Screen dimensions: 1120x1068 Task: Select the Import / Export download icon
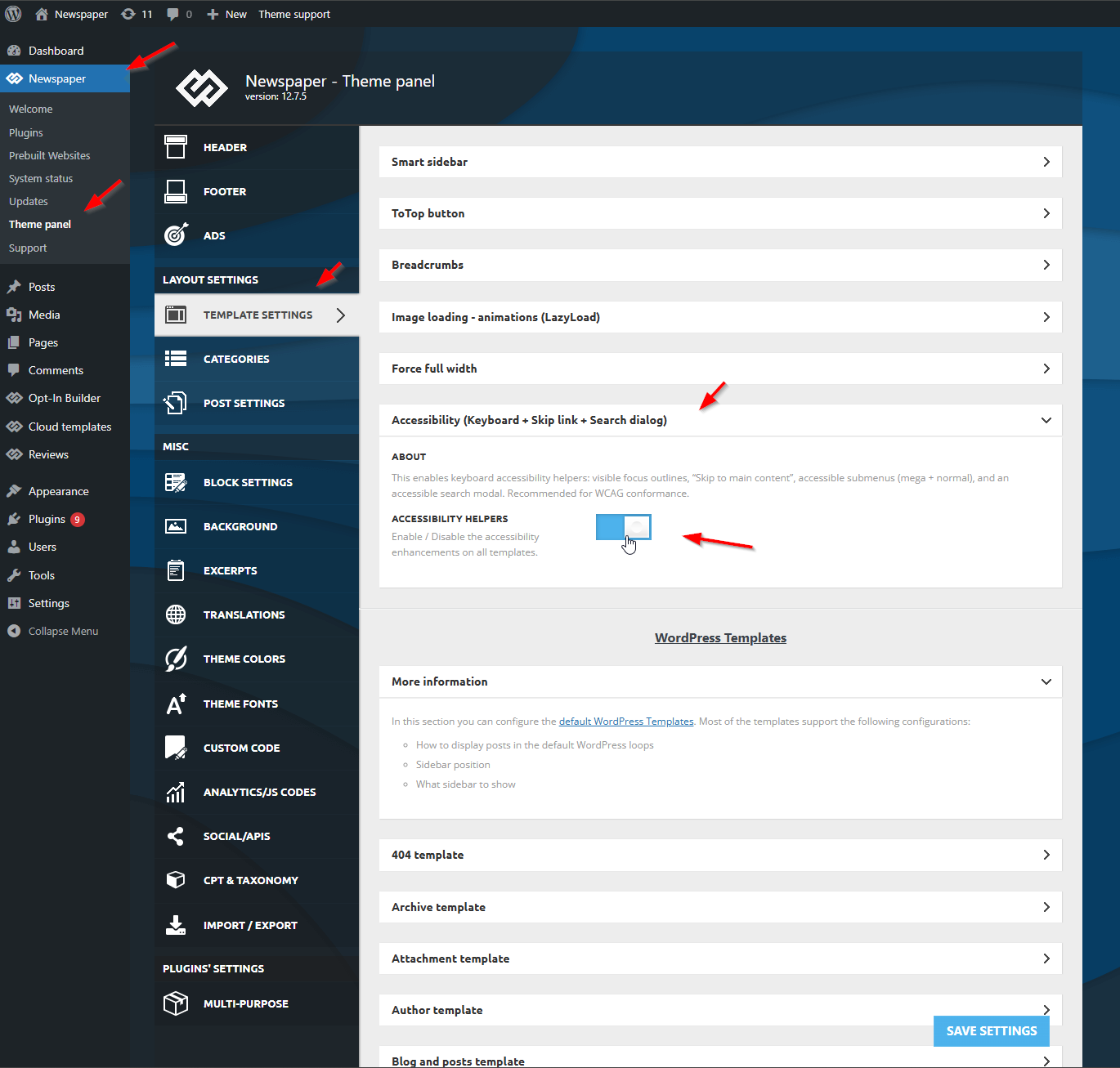point(176,925)
